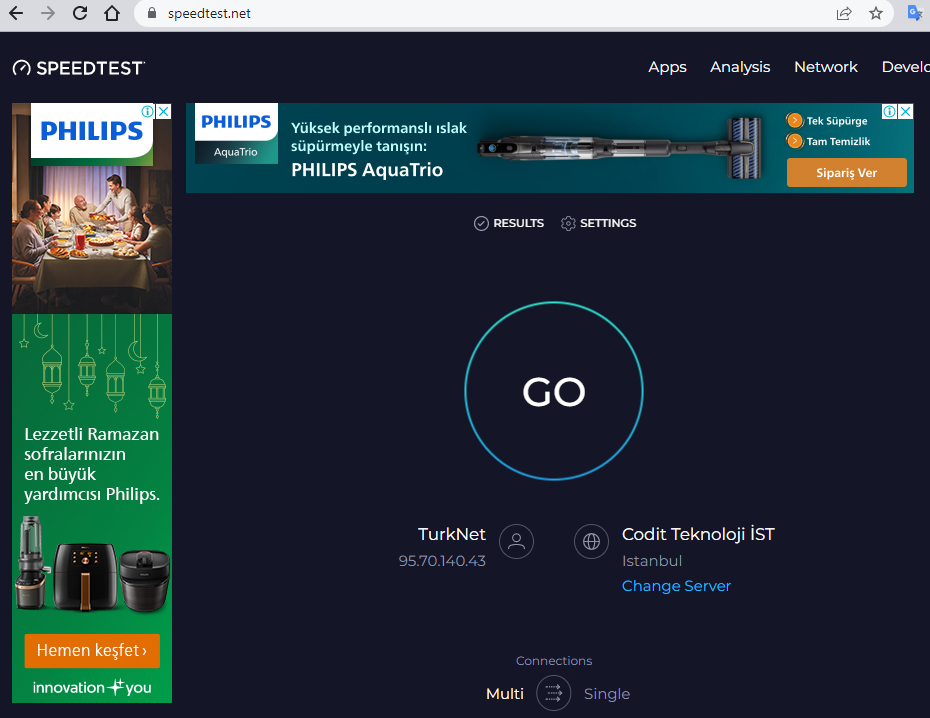Select Multi connections mode
This screenshot has height=718, width=930.
(505, 694)
